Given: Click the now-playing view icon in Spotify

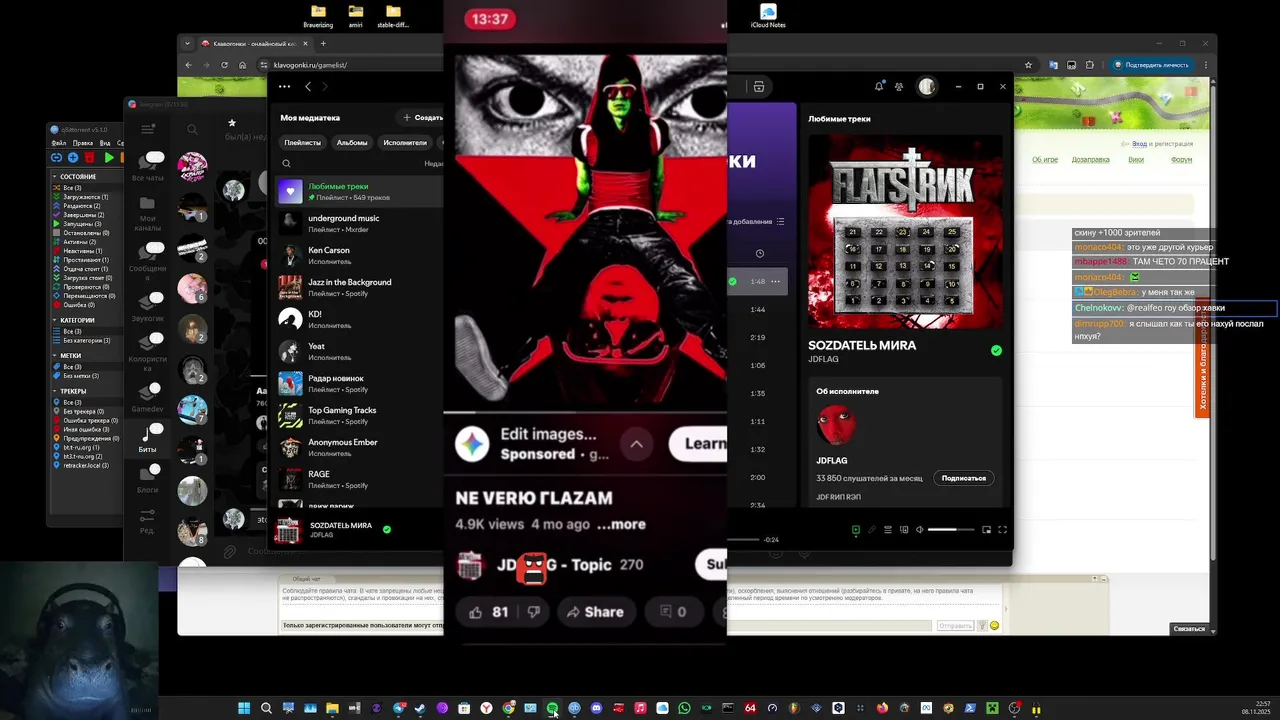Looking at the screenshot, I should coord(855,530).
